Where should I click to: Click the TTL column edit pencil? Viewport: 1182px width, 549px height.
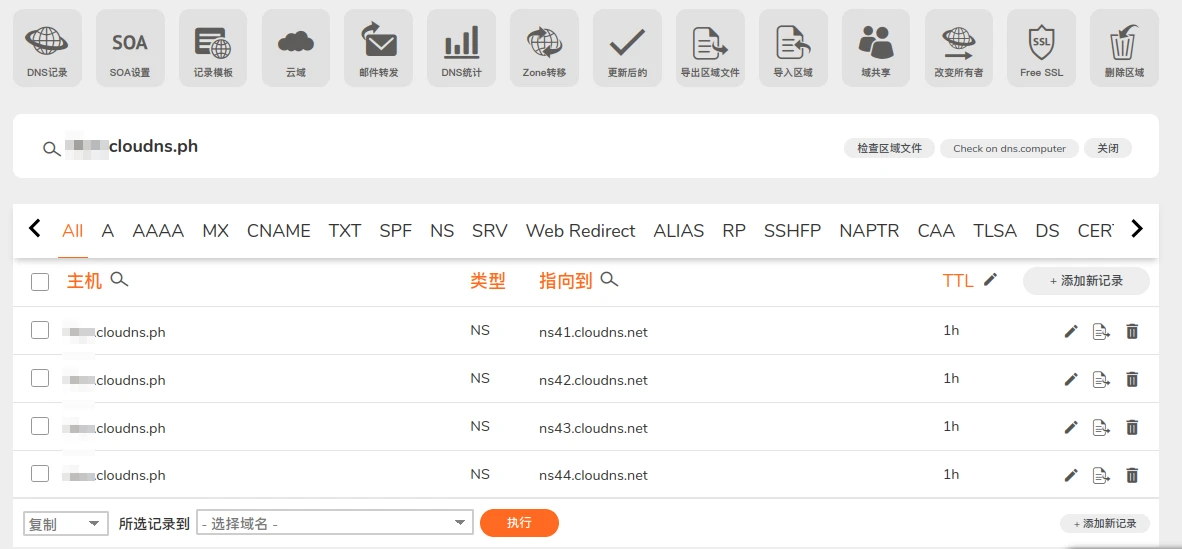[990, 280]
